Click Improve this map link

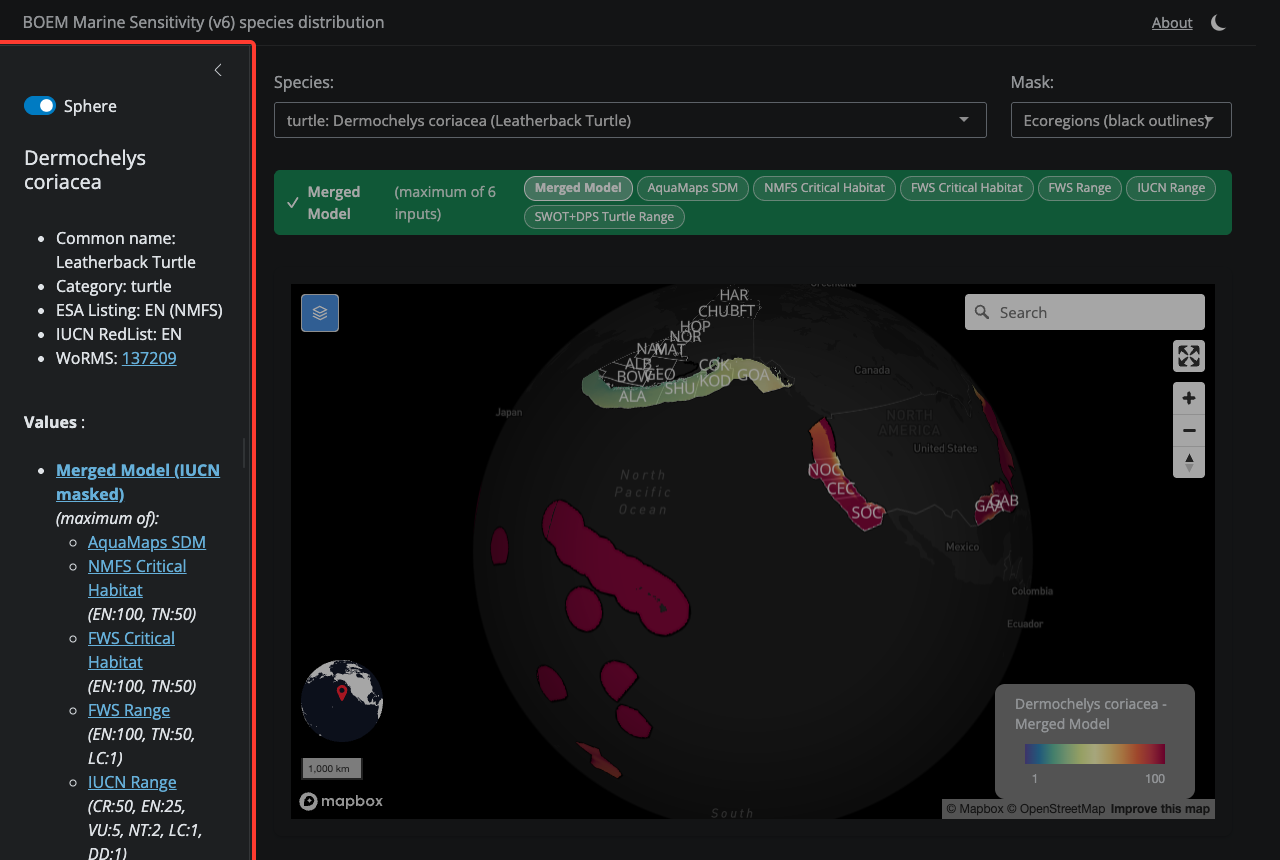(x=1160, y=809)
